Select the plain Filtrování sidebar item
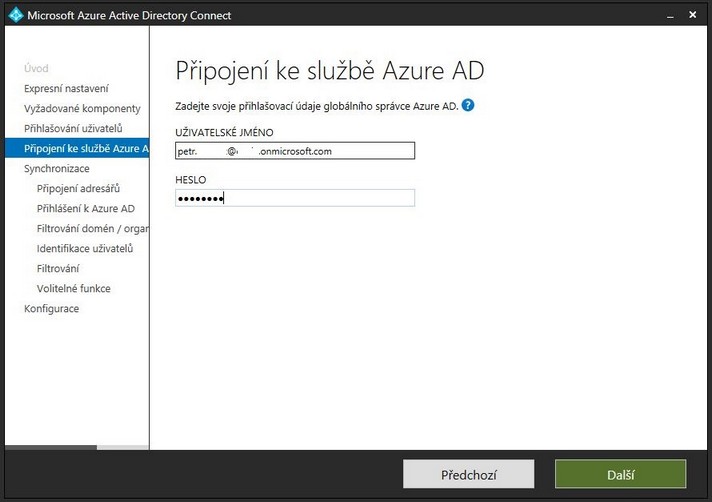Screen dimensions: 712x502 tap(58, 268)
